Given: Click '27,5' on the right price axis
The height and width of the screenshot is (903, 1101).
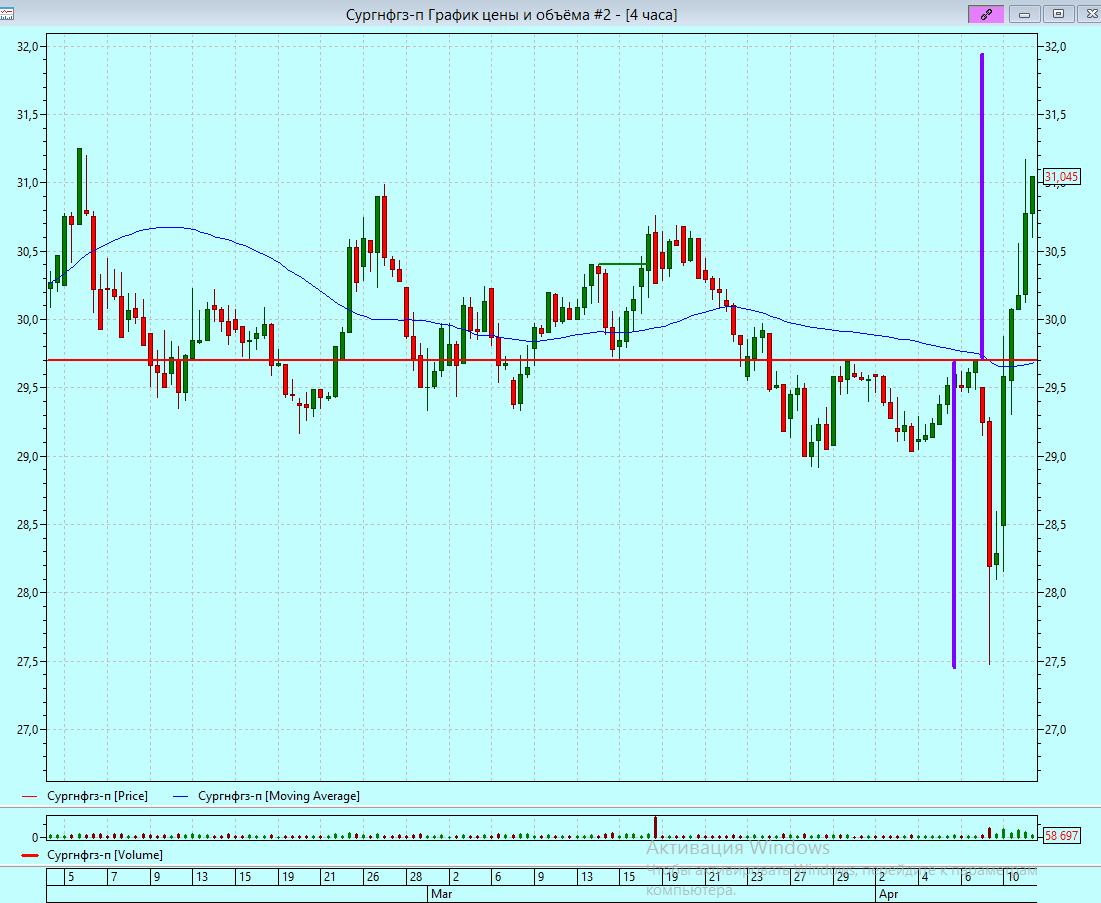Looking at the screenshot, I should coord(1055,661).
